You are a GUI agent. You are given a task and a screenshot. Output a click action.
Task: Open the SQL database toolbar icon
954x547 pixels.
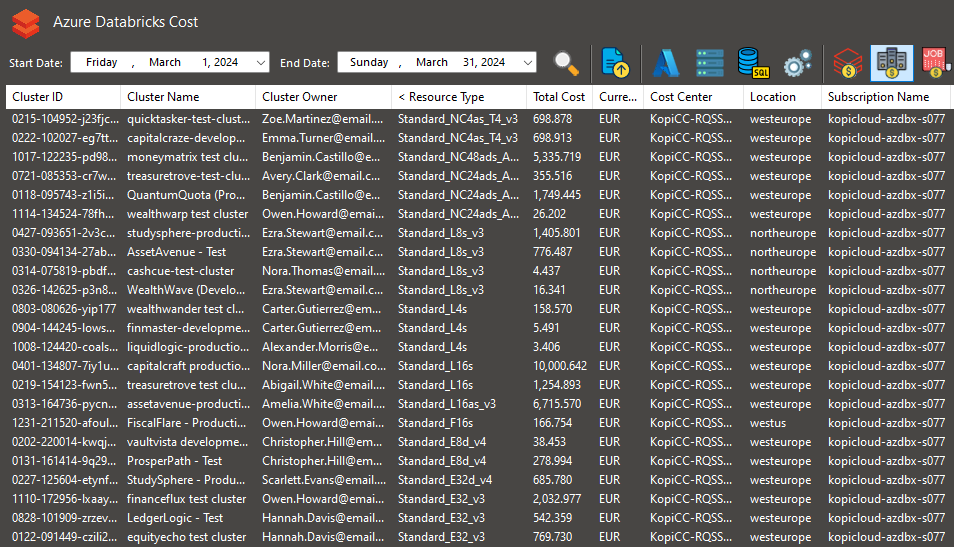[753, 63]
